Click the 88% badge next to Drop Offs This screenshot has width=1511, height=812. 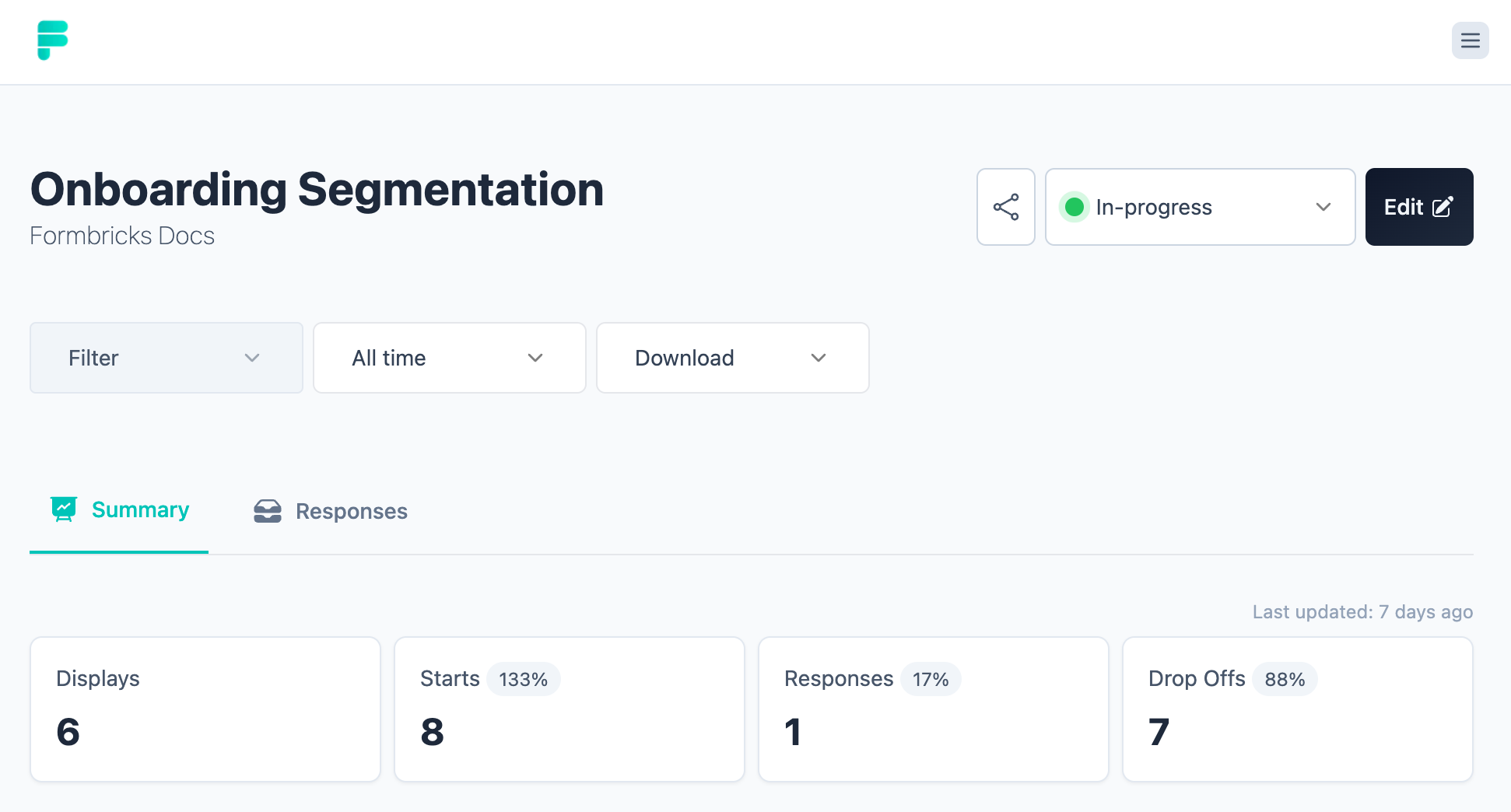tap(1285, 679)
